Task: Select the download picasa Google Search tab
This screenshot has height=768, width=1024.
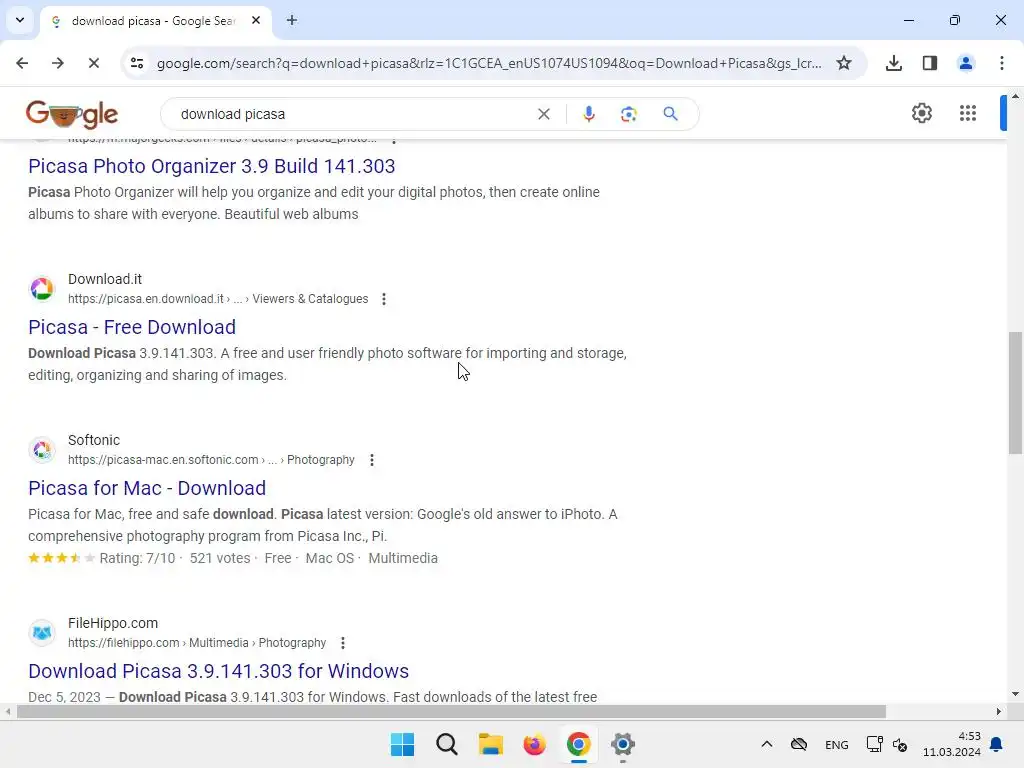Action: click(x=152, y=21)
